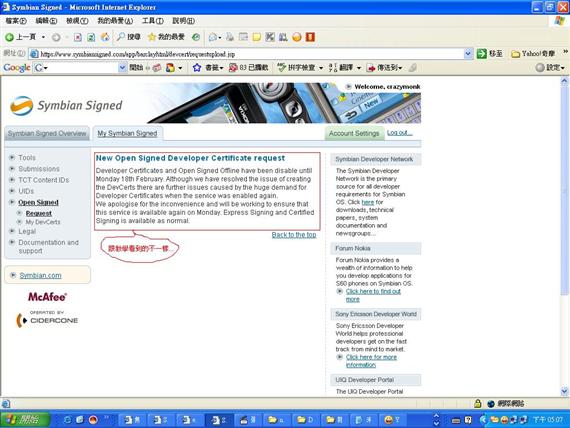Click the security lock status icon

coord(477,403)
